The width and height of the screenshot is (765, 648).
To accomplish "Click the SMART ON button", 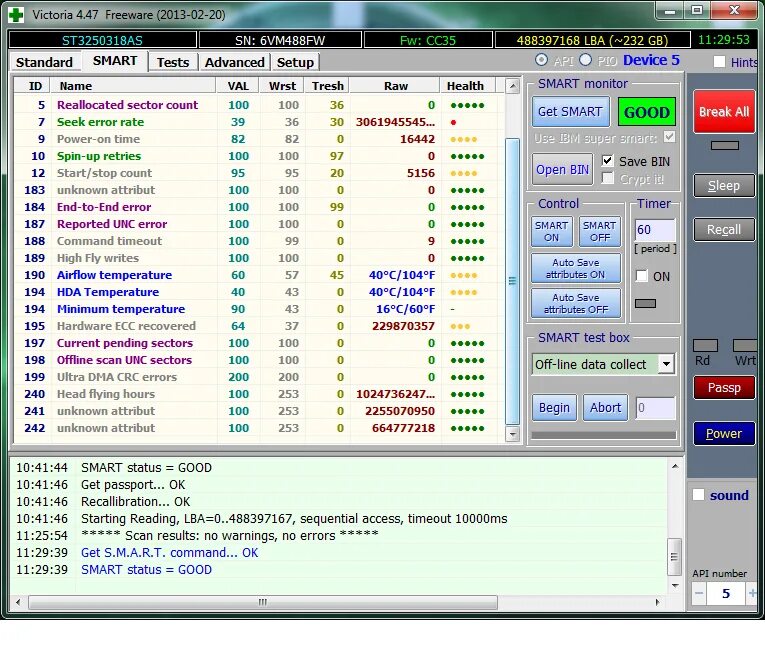I will pyautogui.click(x=552, y=231).
